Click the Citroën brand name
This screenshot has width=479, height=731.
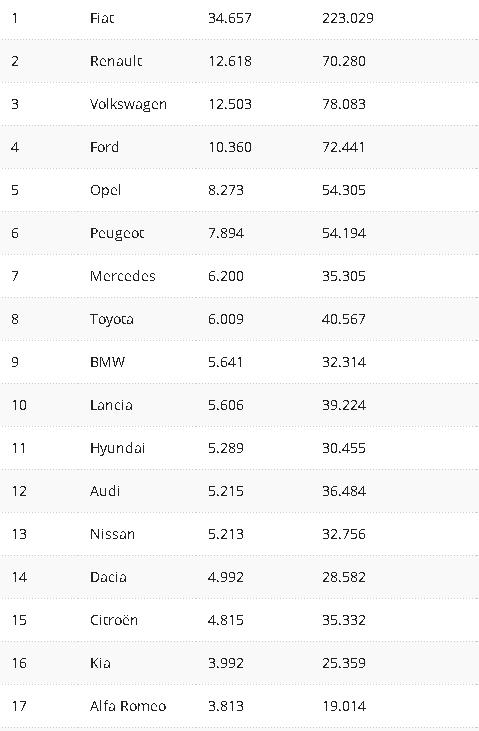point(114,620)
